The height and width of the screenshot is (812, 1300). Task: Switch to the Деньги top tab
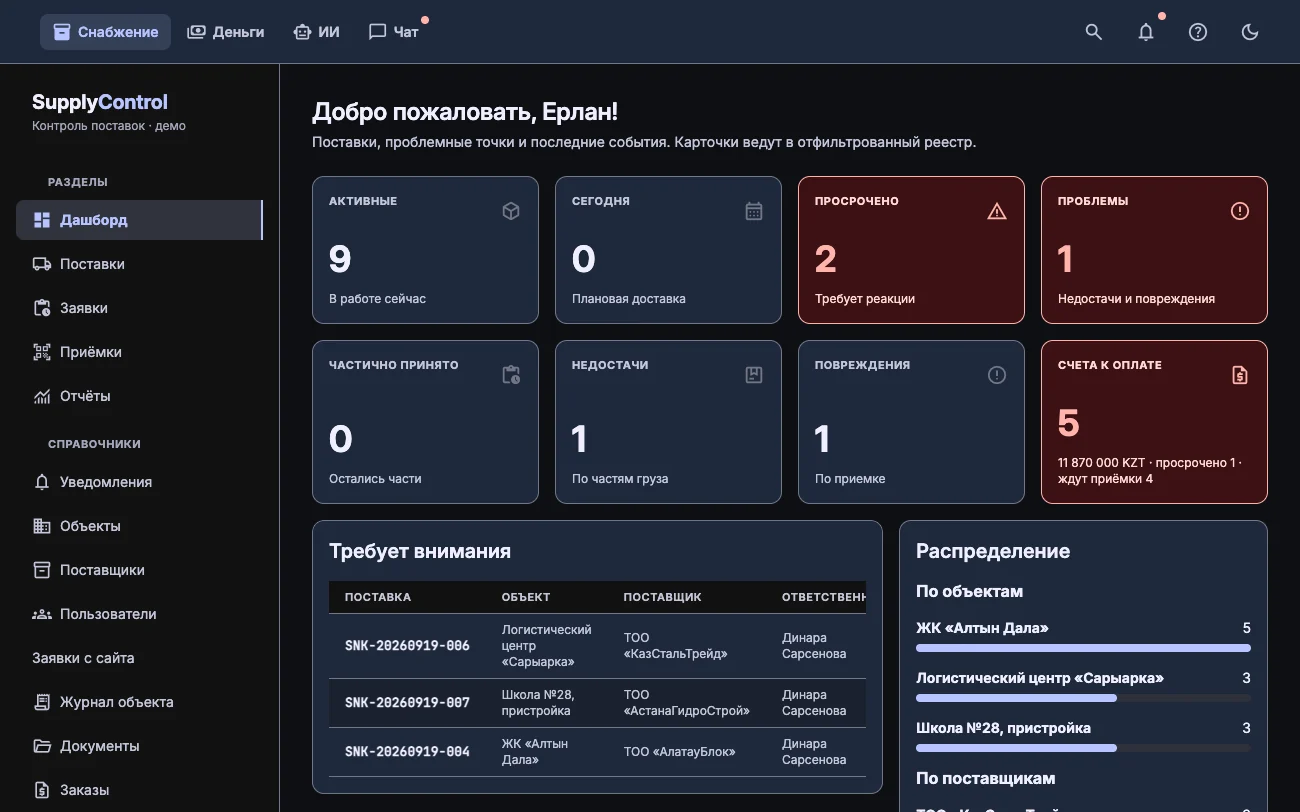point(226,32)
